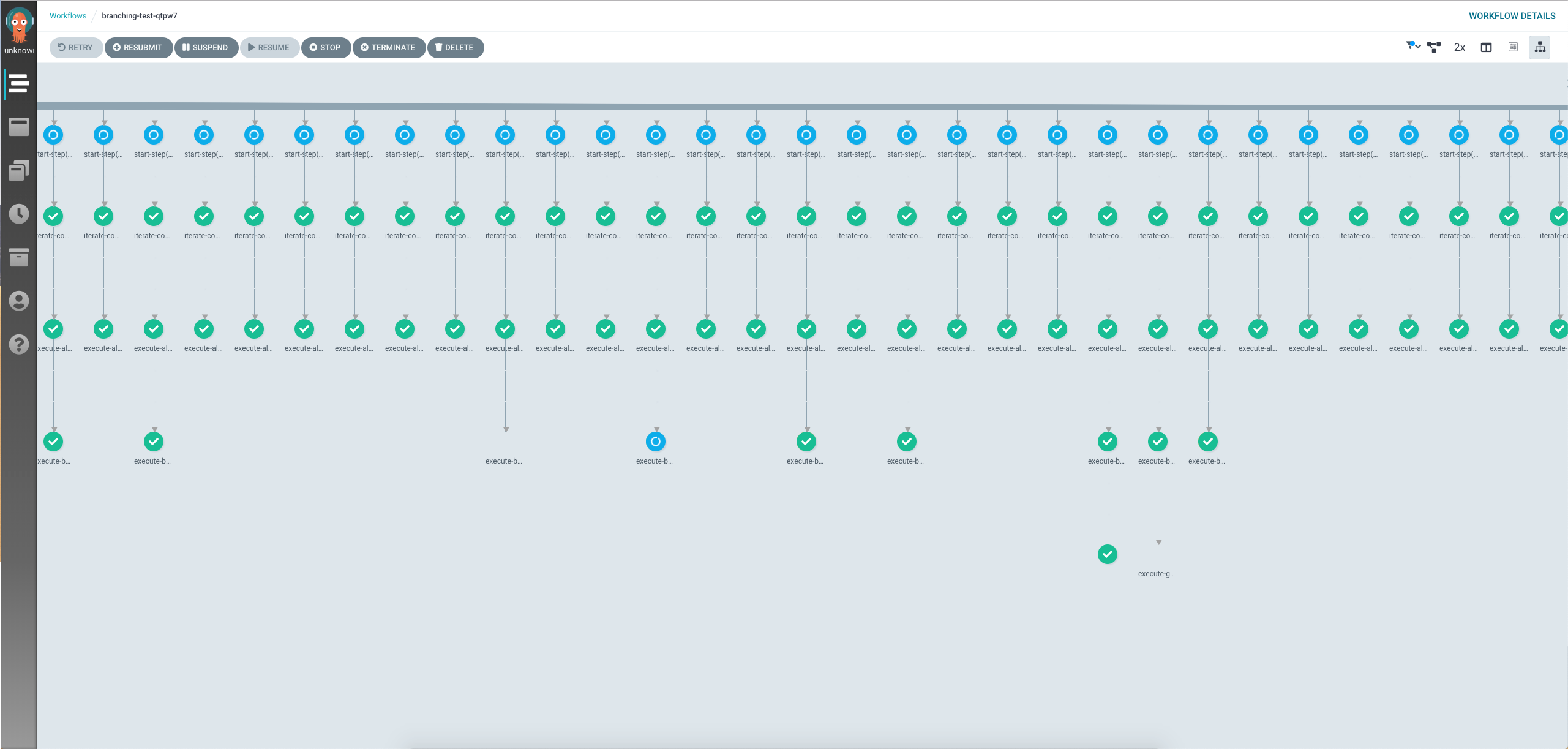
Task: Switch to the graph view icon
Action: 1434,47
